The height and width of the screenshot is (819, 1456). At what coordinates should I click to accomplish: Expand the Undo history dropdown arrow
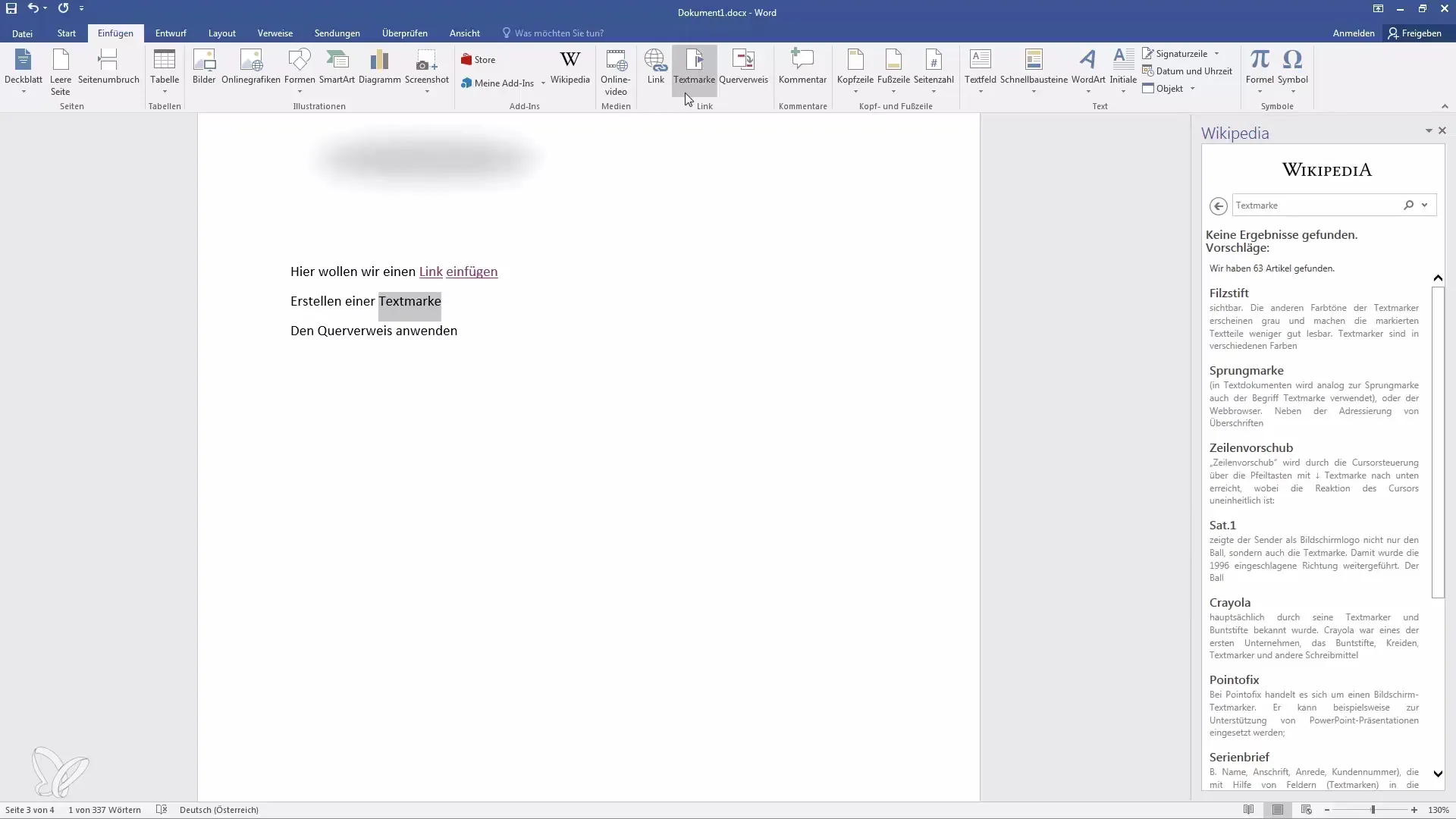click(45, 8)
